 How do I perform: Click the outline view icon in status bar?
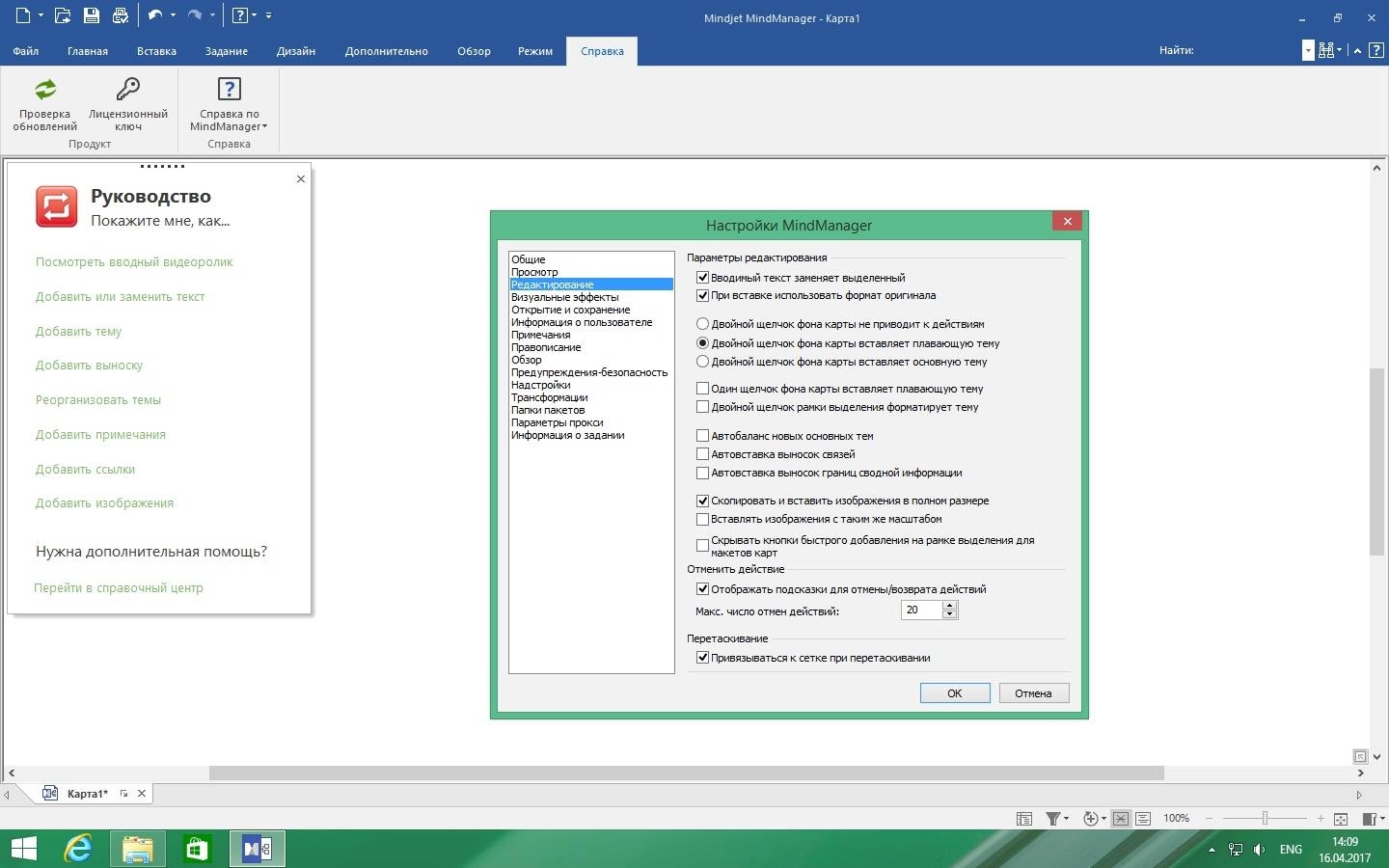click(x=1024, y=819)
